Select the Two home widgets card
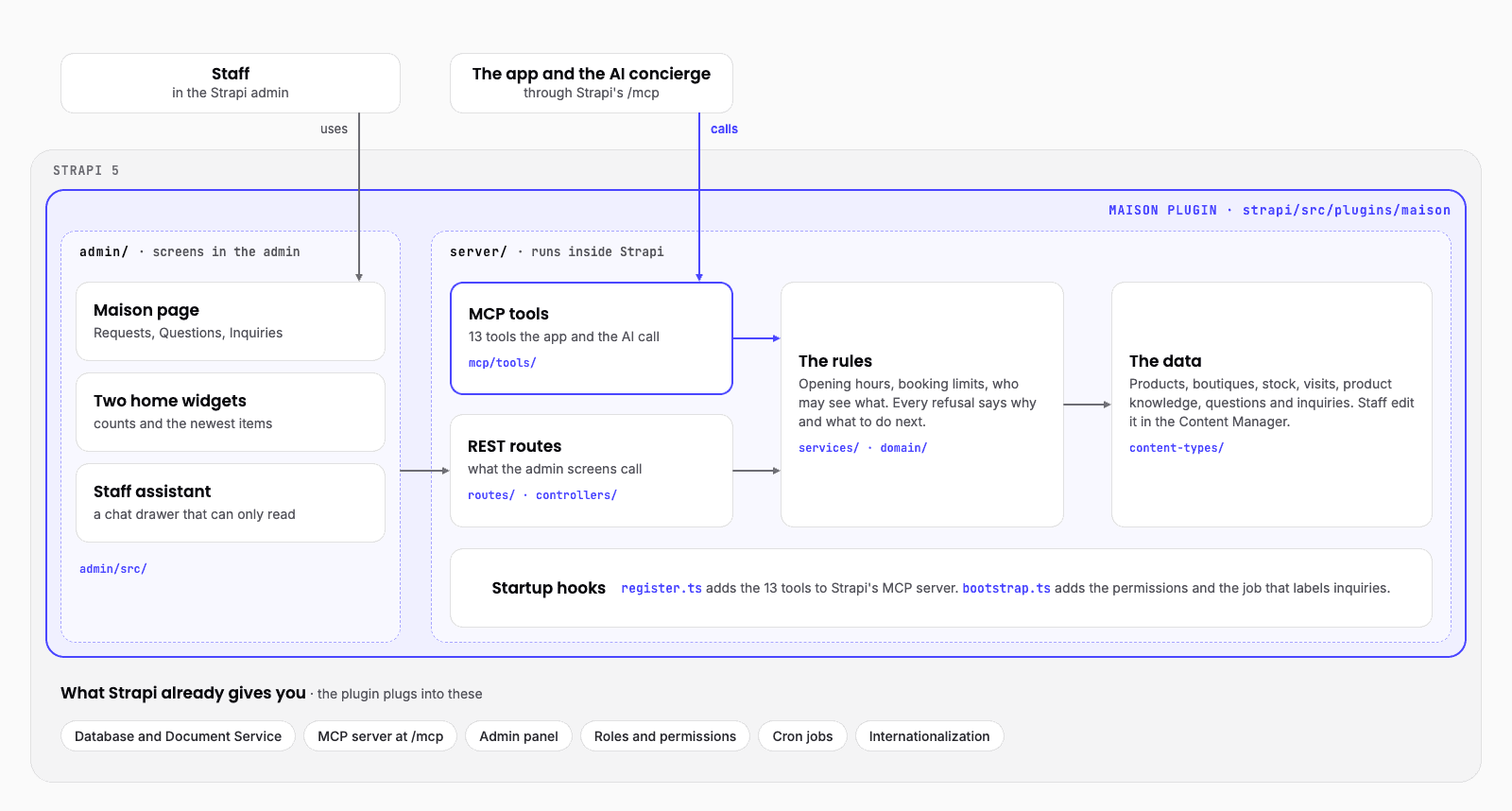This screenshot has width=1512, height=811. [x=231, y=412]
